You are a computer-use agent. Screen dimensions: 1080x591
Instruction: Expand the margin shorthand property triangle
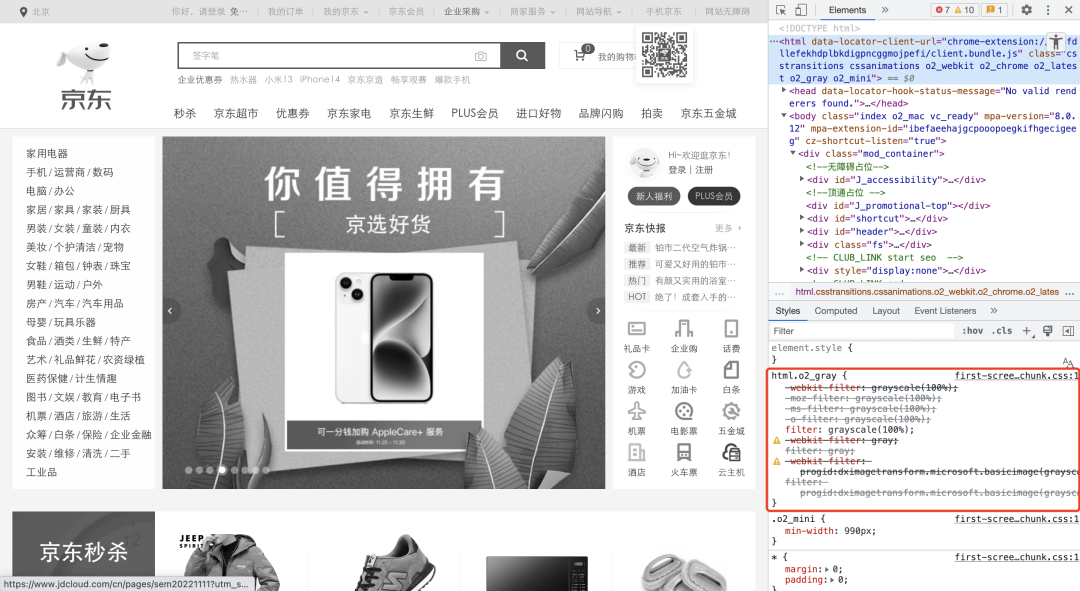click(x=827, y=570)
